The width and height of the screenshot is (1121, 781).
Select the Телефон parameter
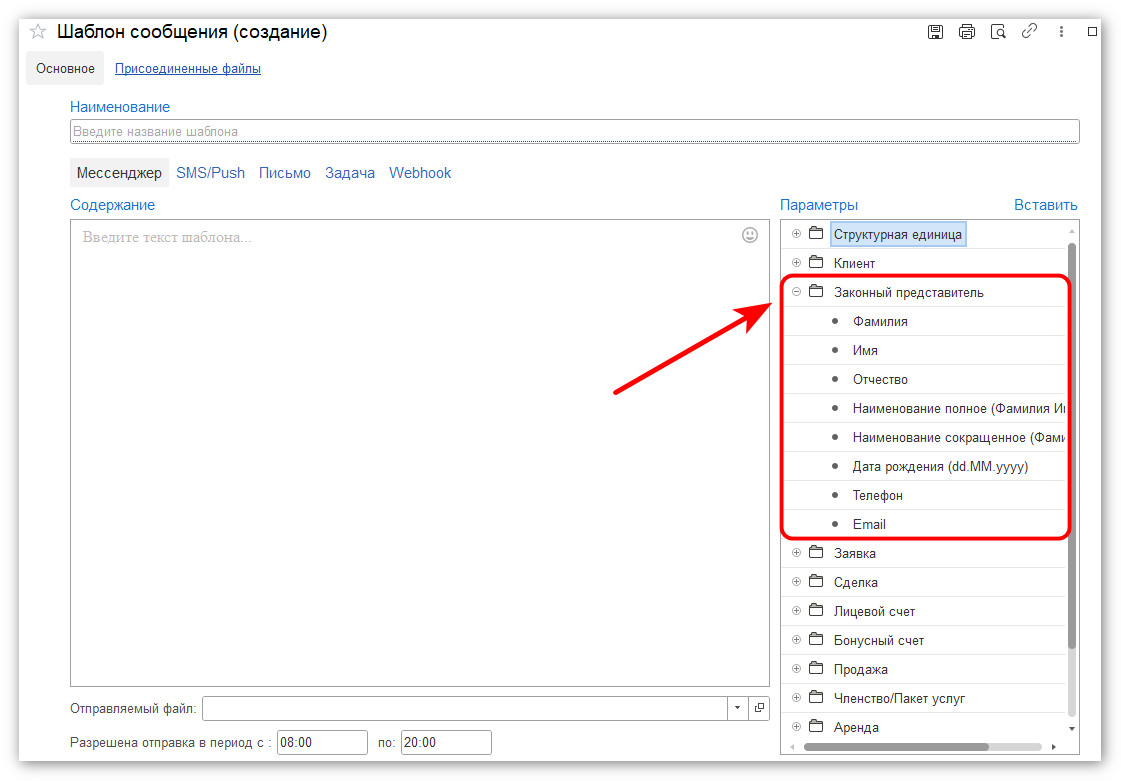tap(877, 496)
